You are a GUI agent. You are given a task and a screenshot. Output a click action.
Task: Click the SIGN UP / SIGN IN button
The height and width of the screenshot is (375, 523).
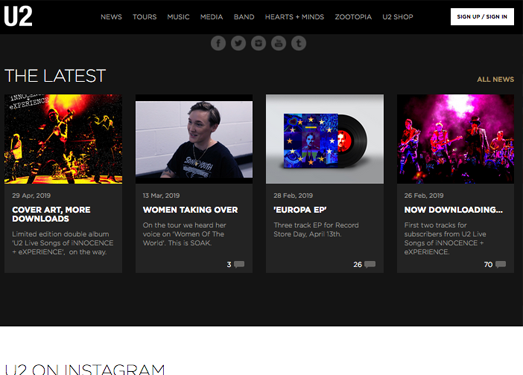pos(482,17)
